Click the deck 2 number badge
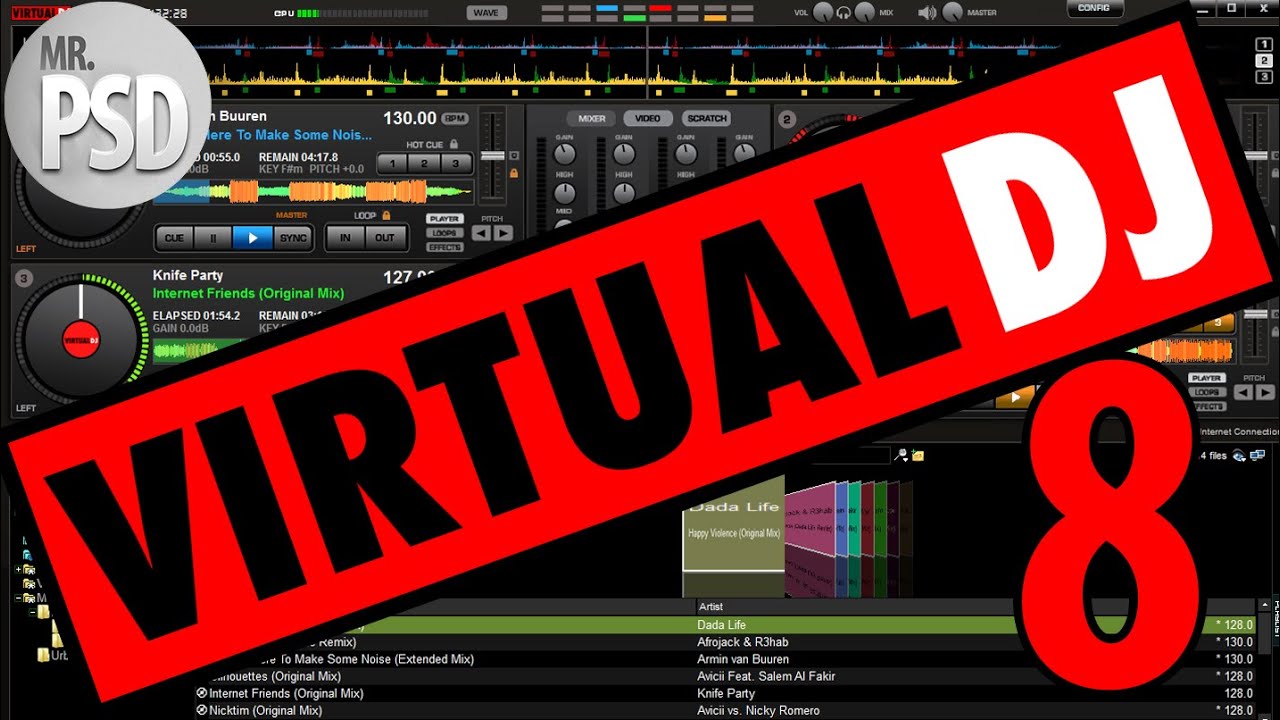This screenshot has width=1280, height=720. click(787, 120)
